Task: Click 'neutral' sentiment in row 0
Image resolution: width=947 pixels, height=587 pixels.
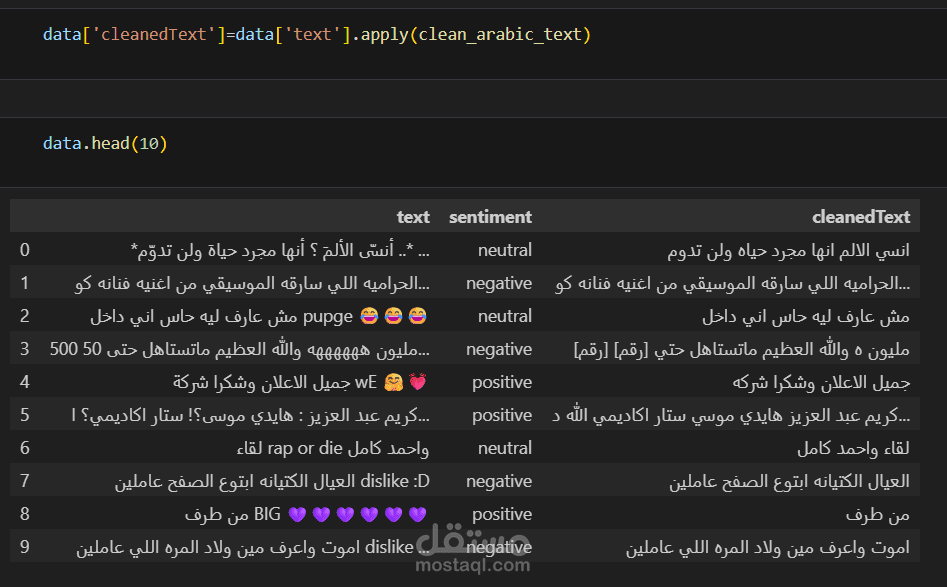Action: (505, 250)
